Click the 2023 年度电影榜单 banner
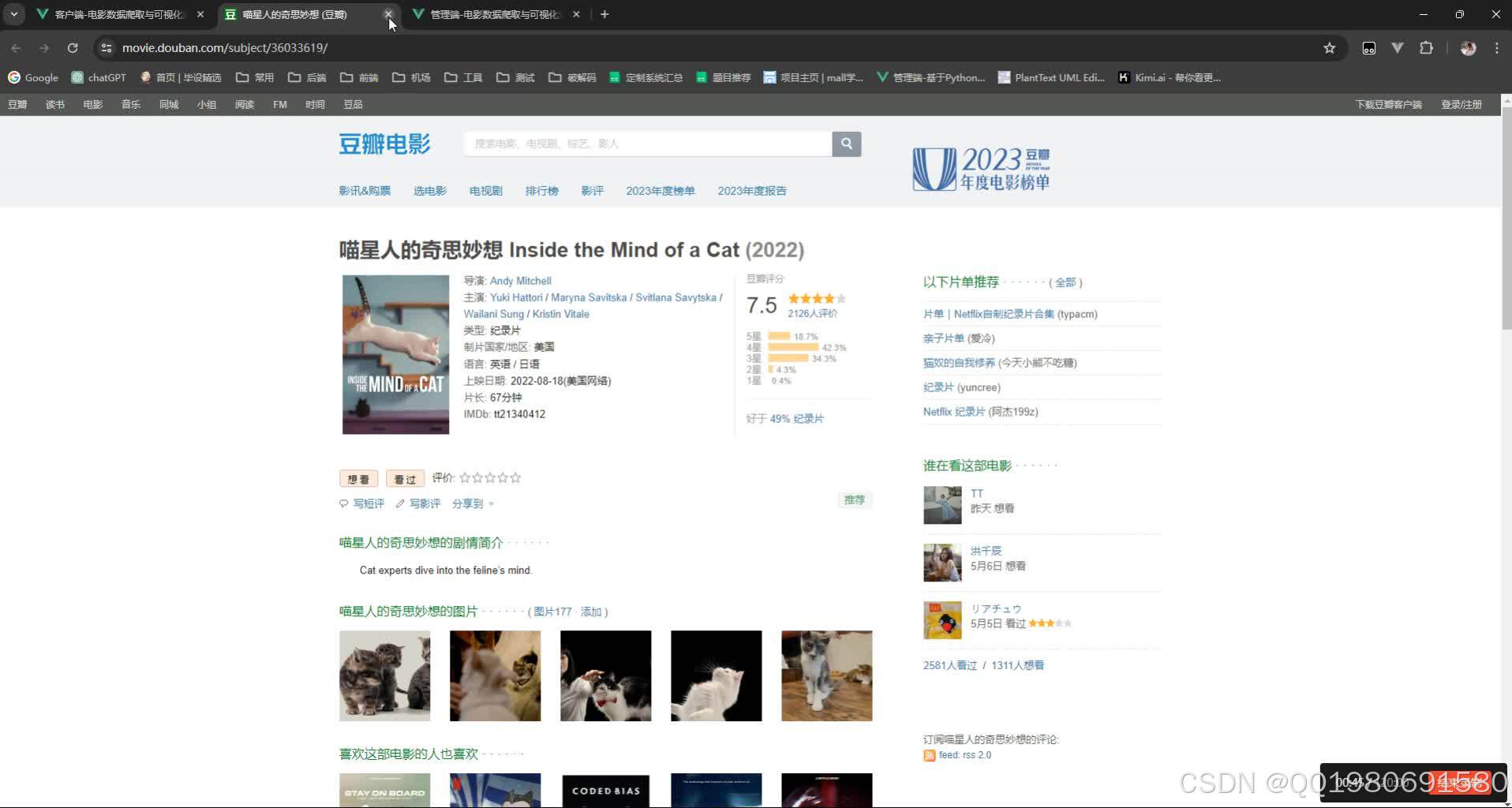This screenshot has width=1512, height=808. (x=981, y=169)
